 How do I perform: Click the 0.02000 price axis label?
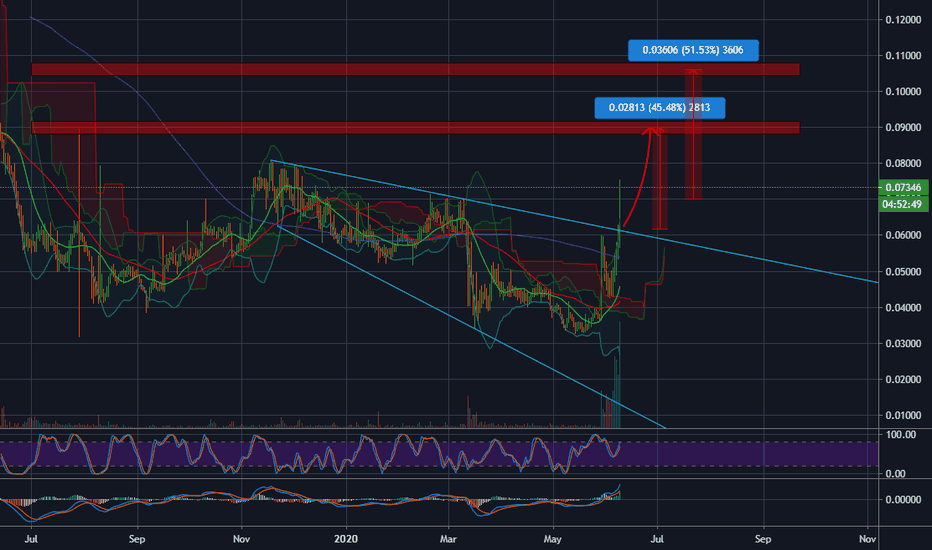coord(903,379)
